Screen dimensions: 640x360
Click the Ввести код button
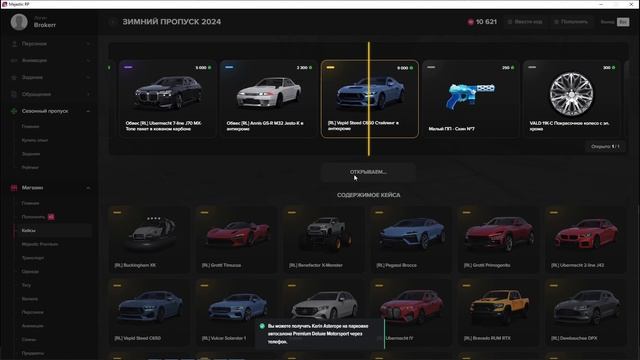click(525, 22)
